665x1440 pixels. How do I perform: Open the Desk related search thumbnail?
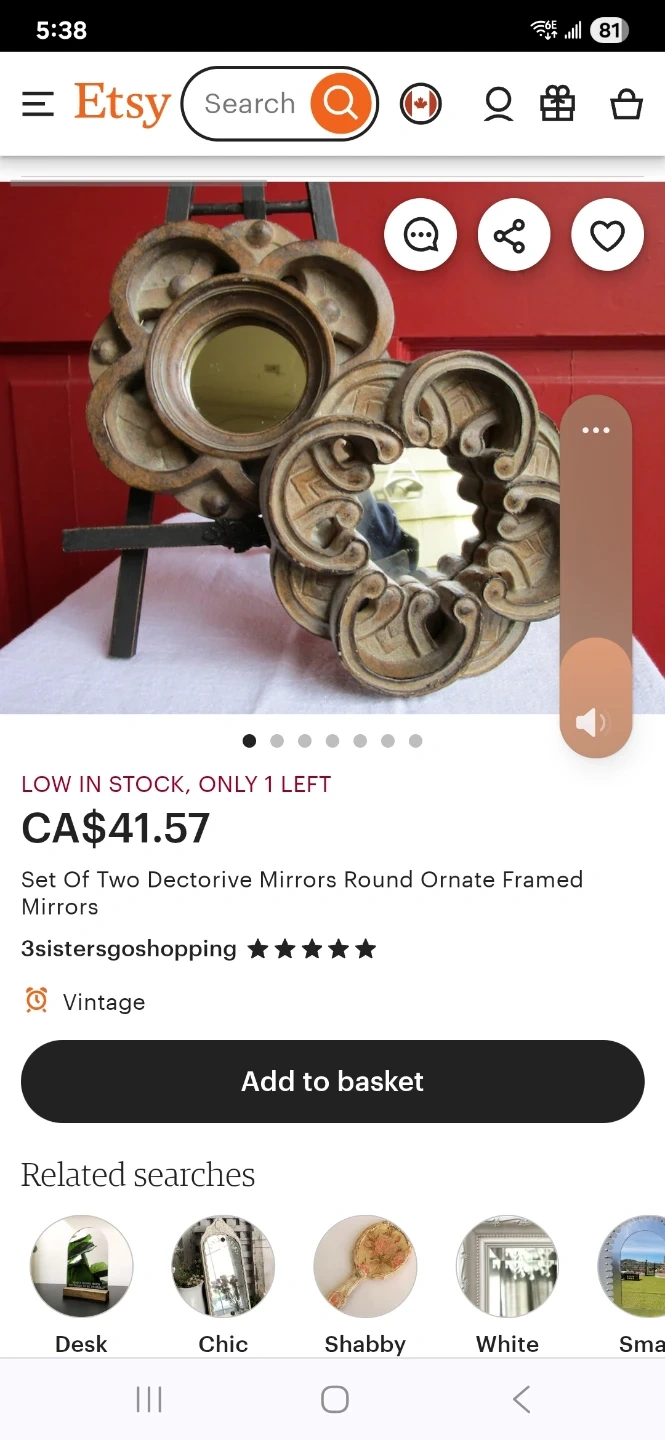click(82, 1267)
